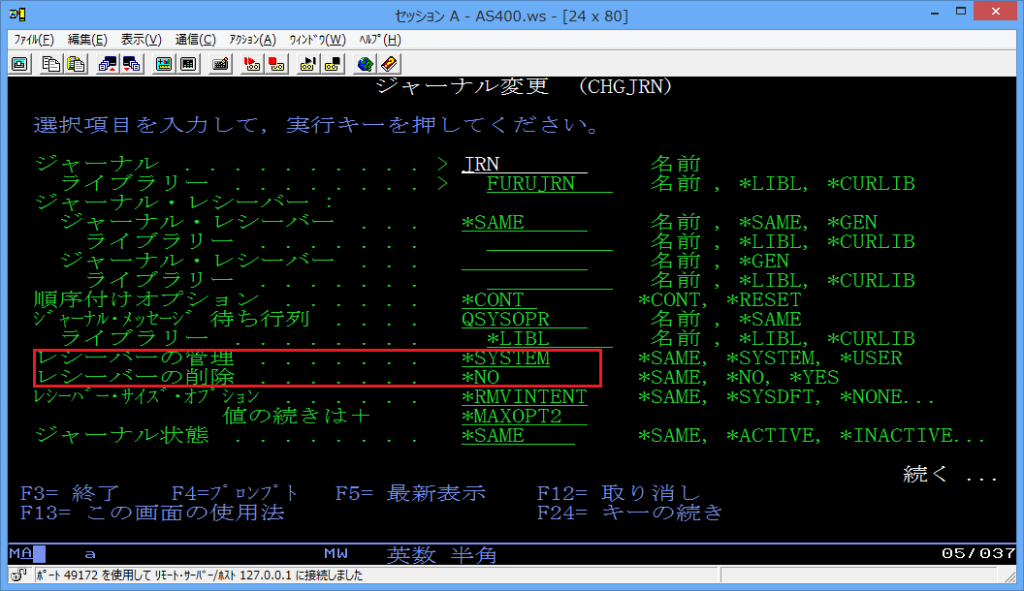Screen dimensions: 1024x591
Task: Click the connection status icon in the status bar
Action: pyautogui.click(x=19, y=575)
